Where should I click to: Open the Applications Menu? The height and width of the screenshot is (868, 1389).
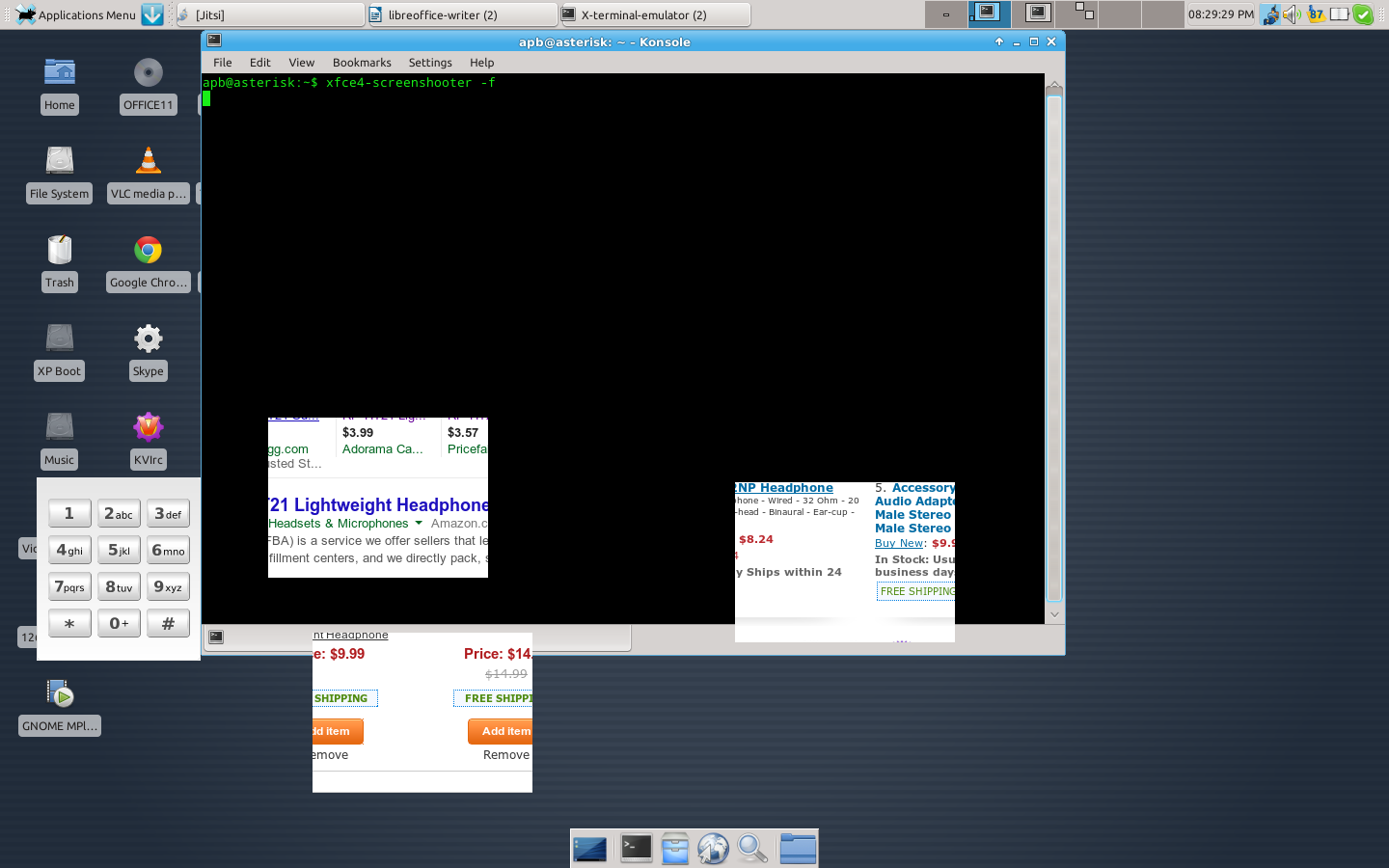(x=75, y=14)
